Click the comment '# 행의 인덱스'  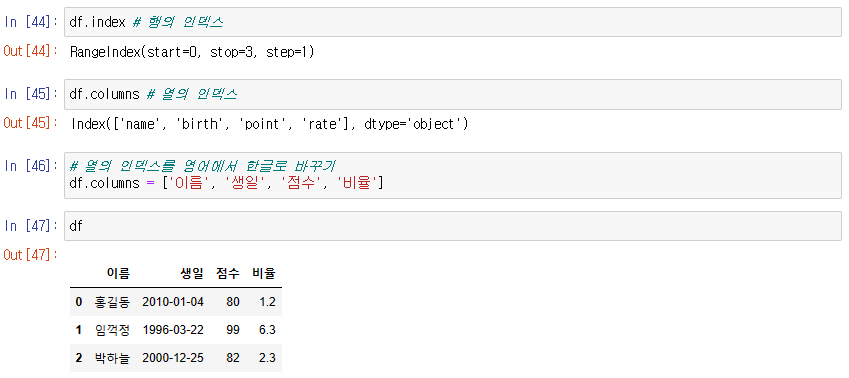pyautogui.click(x=178, y=22)
